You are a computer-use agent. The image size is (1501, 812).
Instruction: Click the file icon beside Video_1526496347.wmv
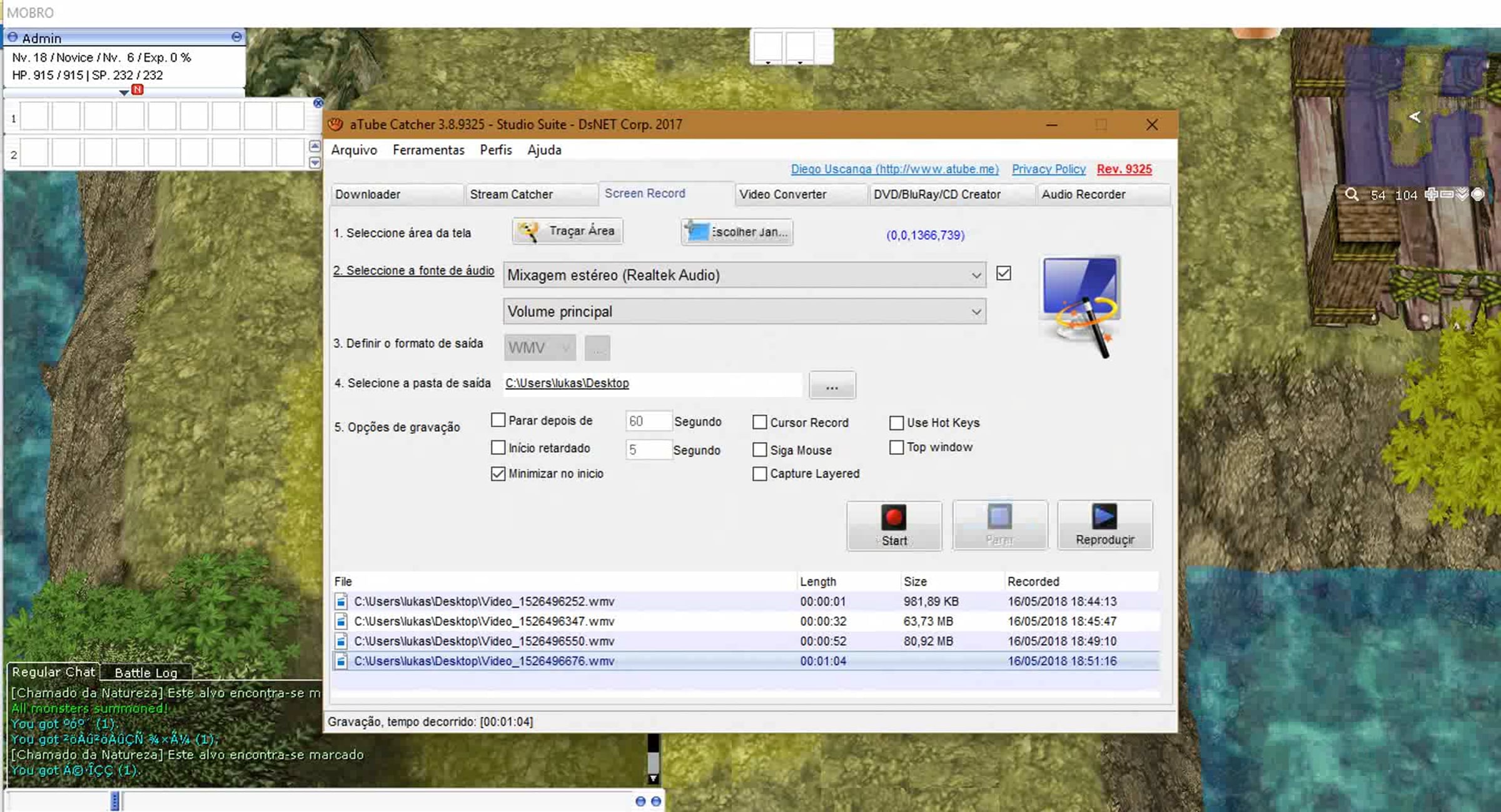coord(341,621)
